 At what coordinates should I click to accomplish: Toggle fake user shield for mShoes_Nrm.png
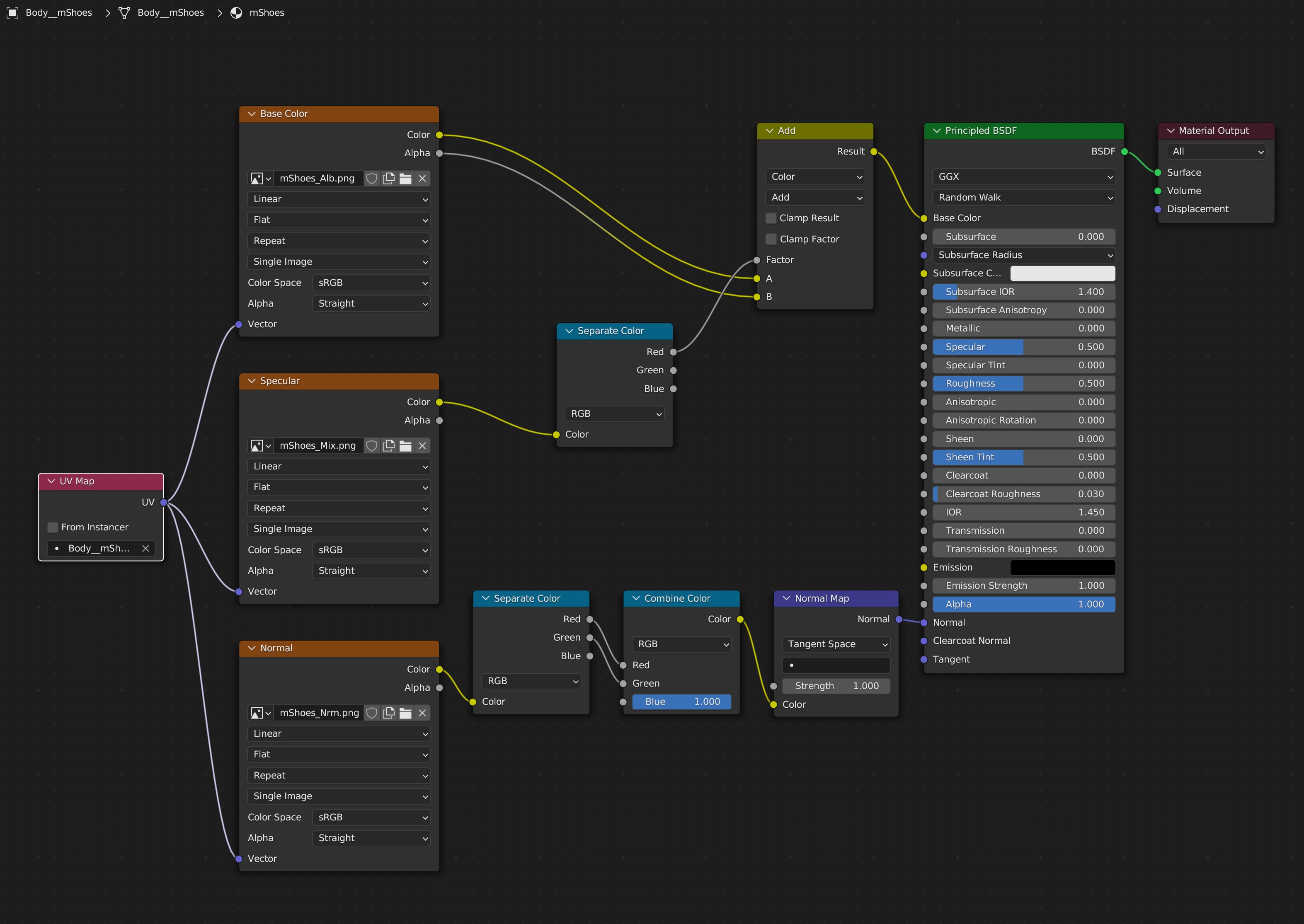click(x=372, y=713)
